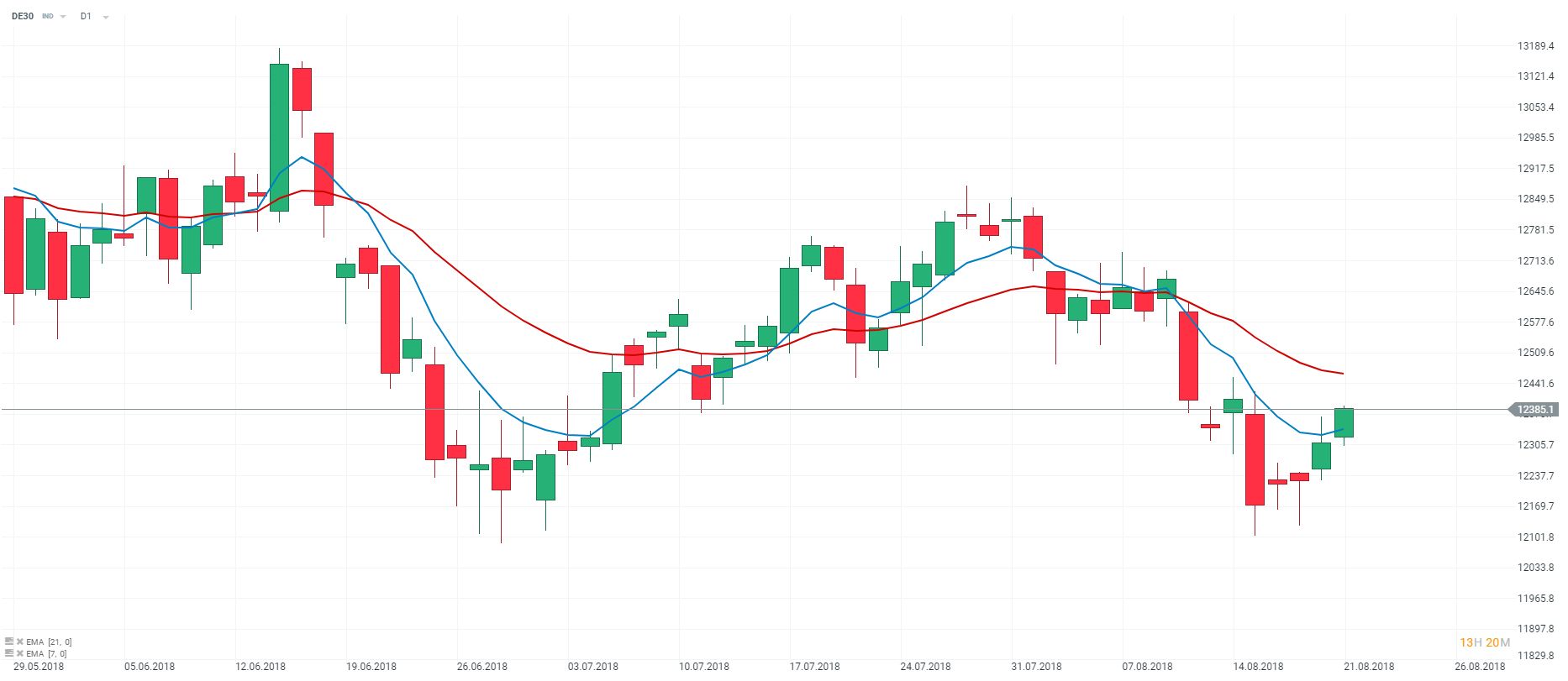Click the 12033.8 price axis label

[x=1535, y=568]
